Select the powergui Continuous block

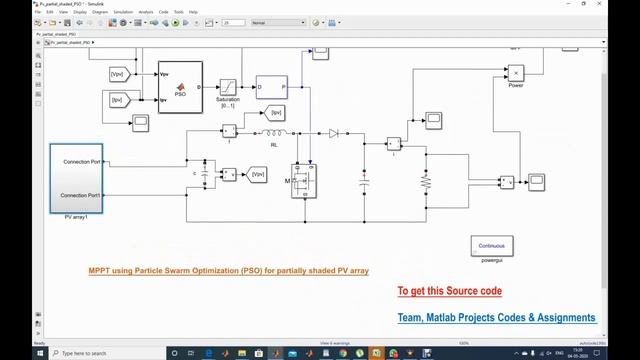(492, 246)
